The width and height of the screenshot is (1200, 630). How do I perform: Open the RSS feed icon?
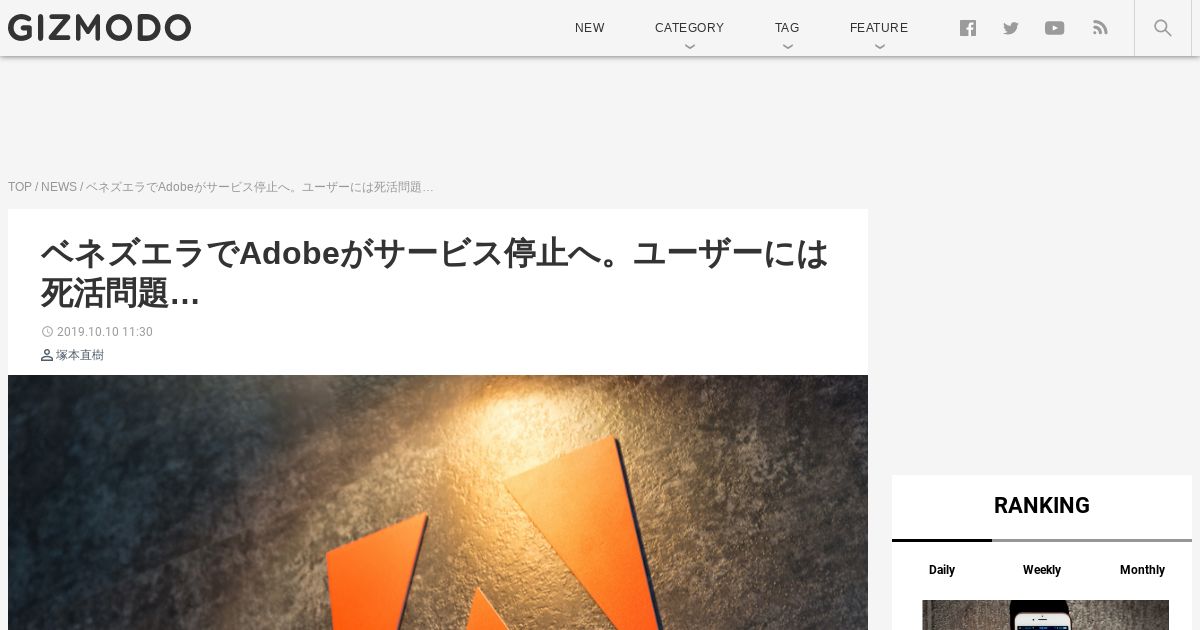tap(1100, 28)
